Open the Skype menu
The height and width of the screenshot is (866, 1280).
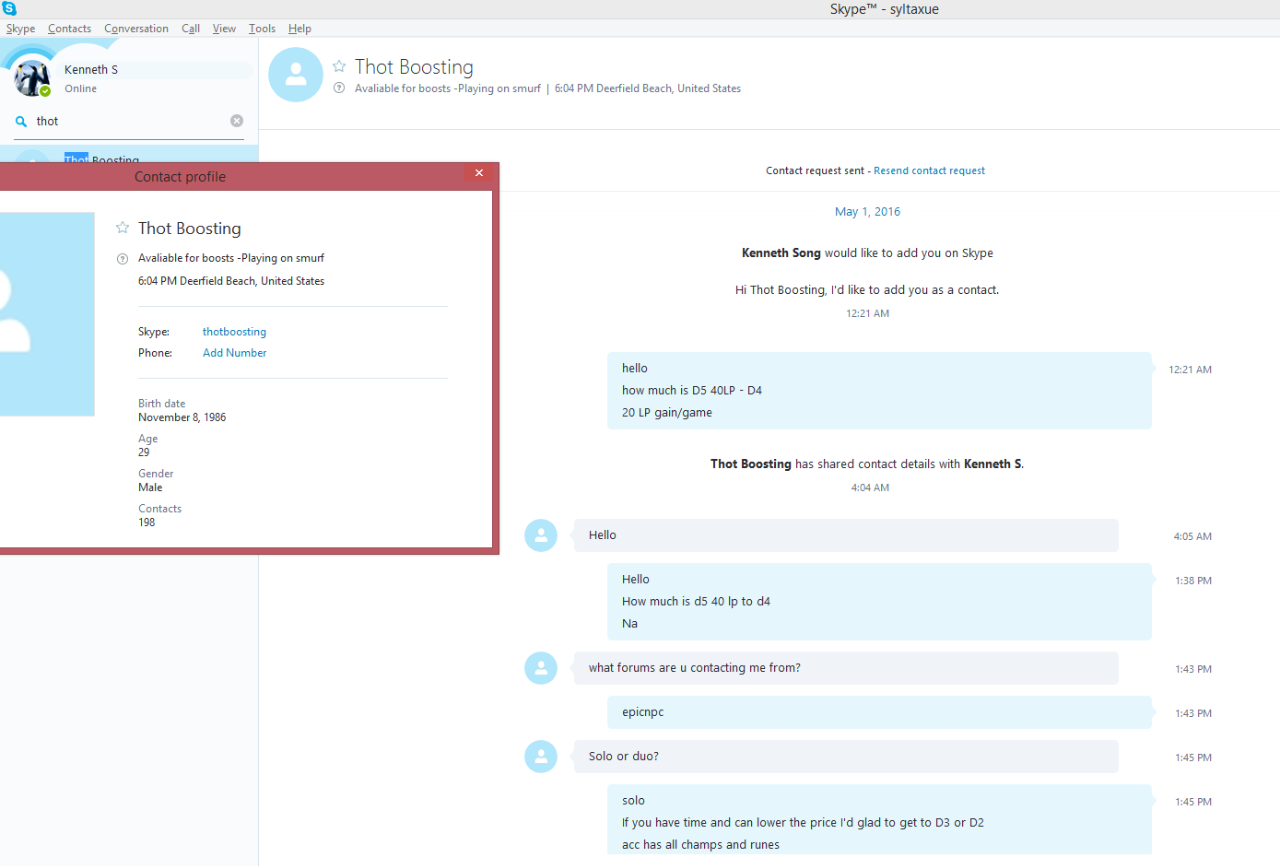[20, 29]
